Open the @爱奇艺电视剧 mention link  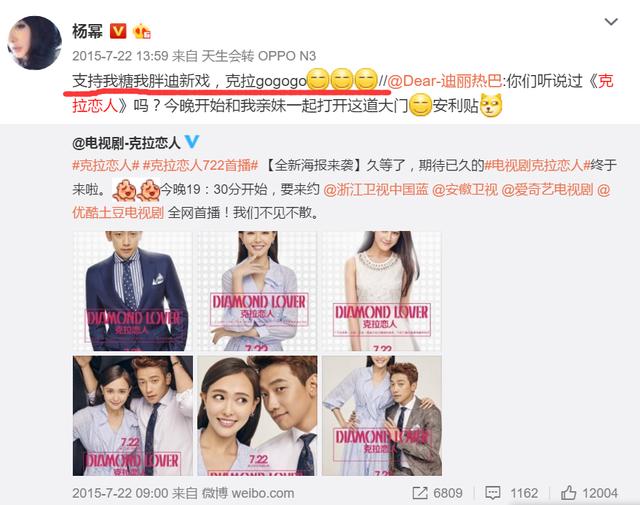[x=547, y=189]
